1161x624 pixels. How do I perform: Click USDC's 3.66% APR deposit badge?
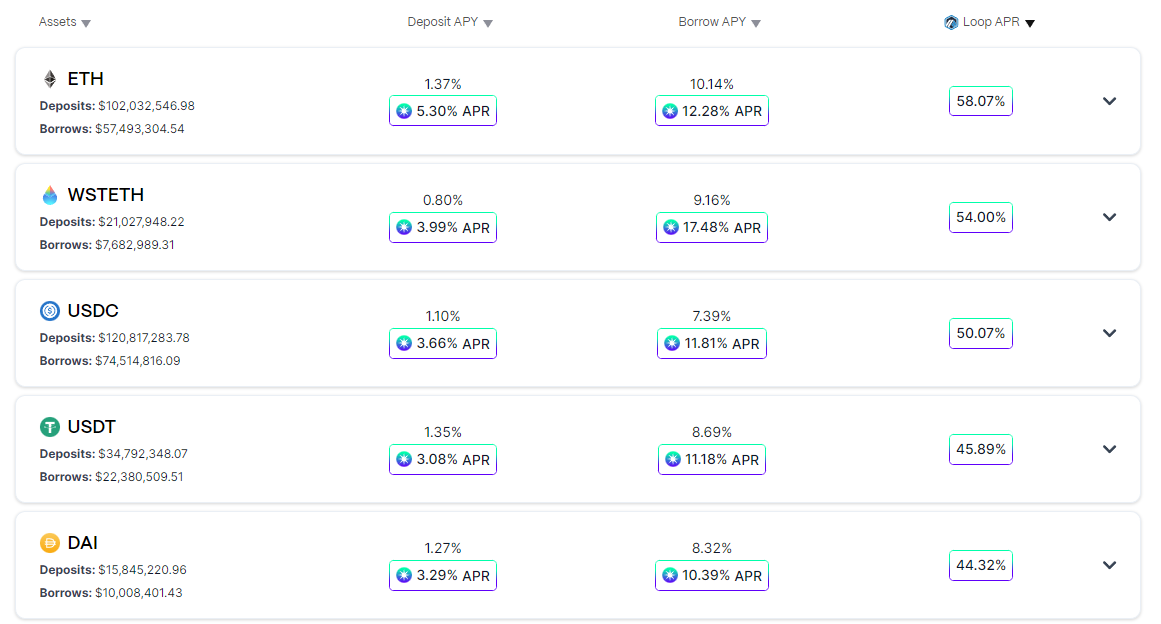click(x=442, y=343)
